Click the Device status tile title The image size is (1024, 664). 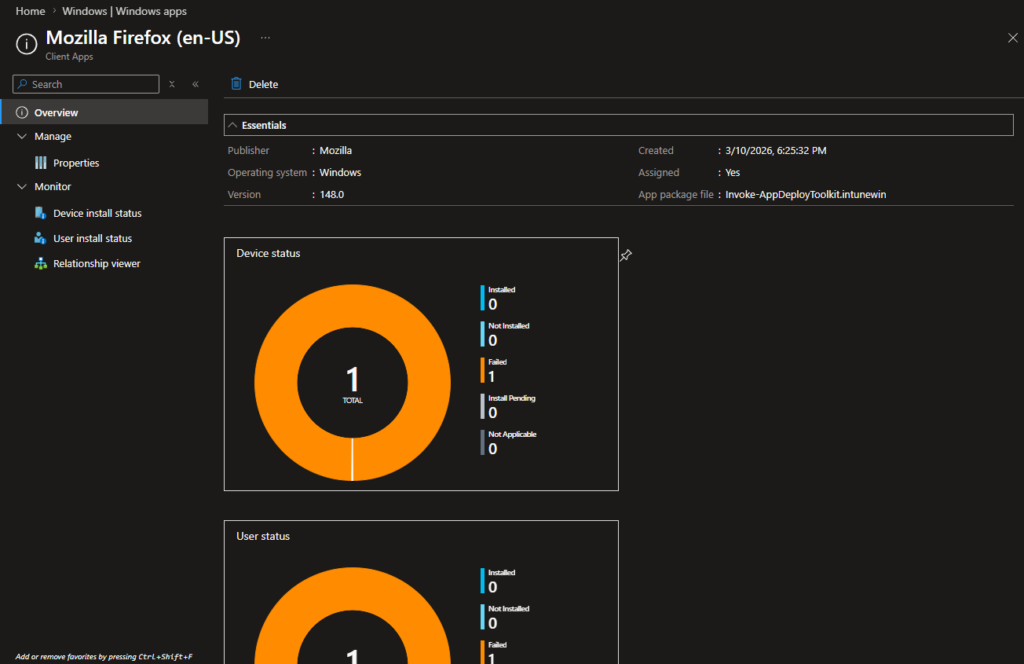(x=268, y=253)
